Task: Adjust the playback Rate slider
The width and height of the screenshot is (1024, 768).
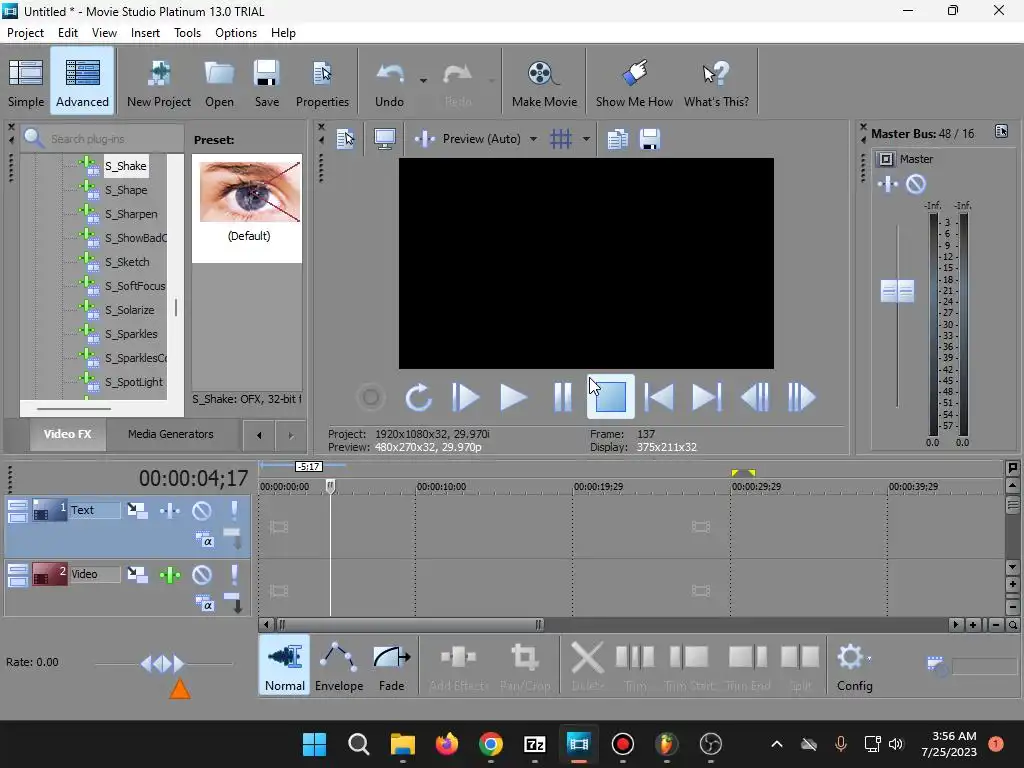Action: click(163, 664)
